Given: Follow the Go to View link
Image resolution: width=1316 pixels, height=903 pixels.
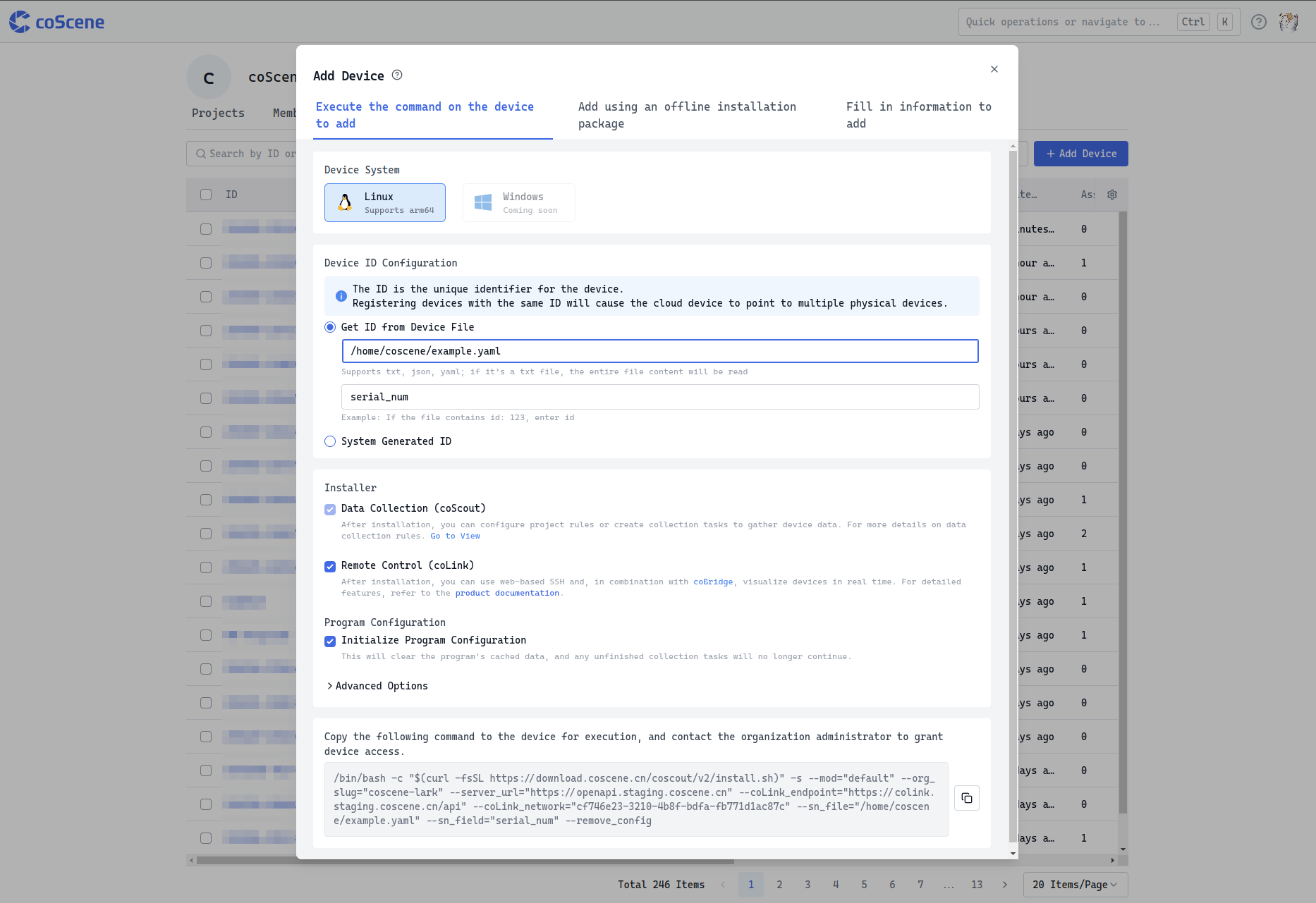Looking at the screenshot, I should point(455,536).
